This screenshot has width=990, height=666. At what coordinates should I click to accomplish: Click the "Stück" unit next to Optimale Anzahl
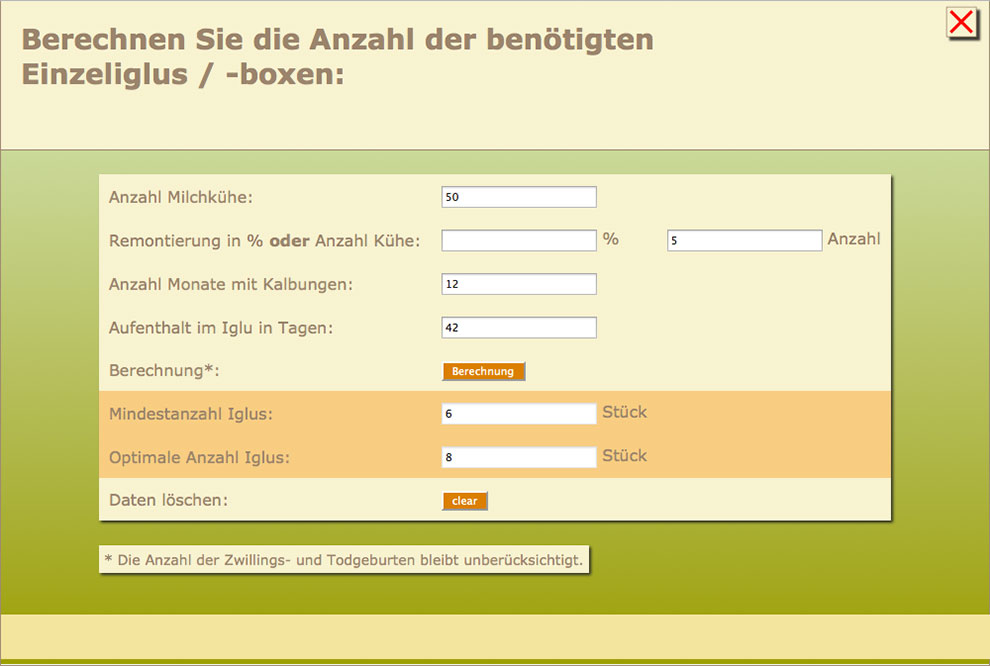pyautogui.click(x=624, y=456)
